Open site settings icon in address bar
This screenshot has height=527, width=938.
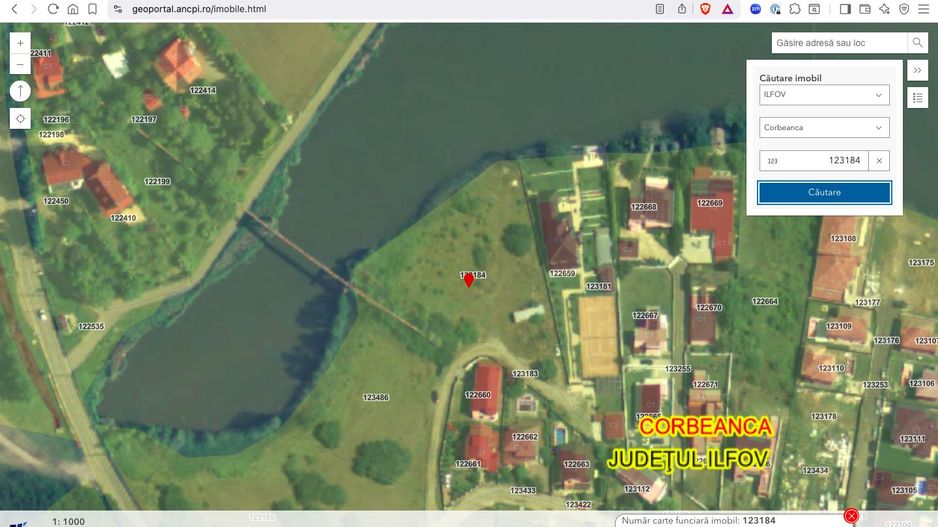pyautogui.click(x=118, y=9)
